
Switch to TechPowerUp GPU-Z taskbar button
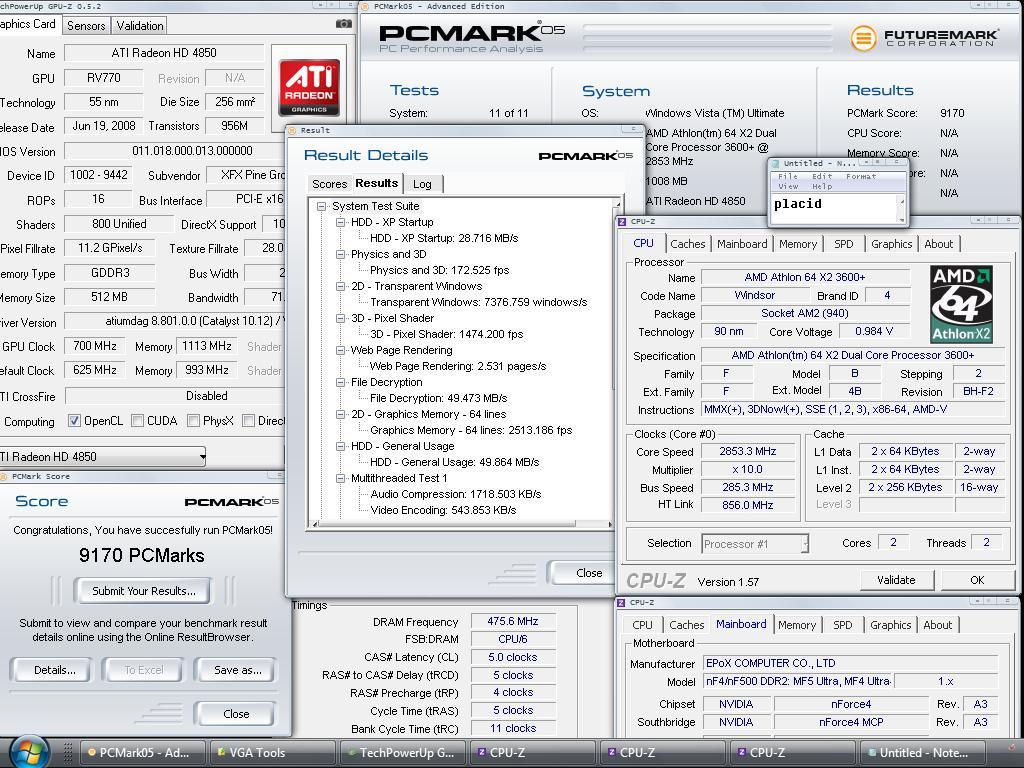click(x=402, y=752)
